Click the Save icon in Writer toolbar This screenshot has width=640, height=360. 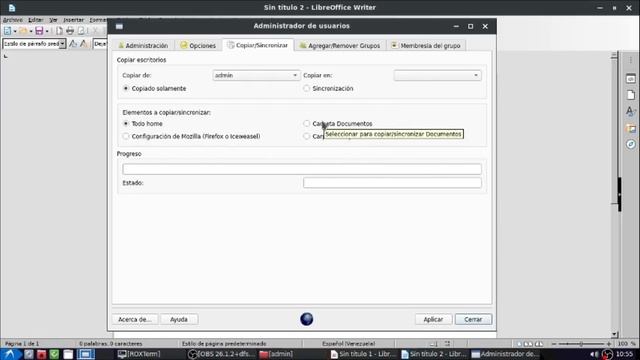tap(39, 31)
